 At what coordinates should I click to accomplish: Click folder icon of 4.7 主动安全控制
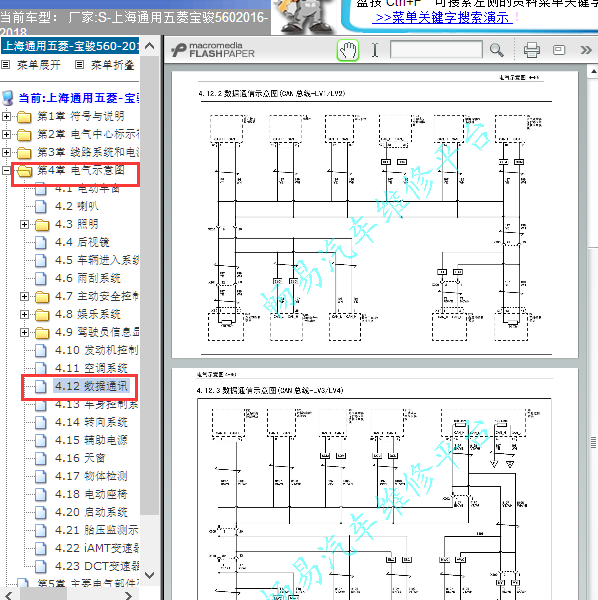pyautogui.click(x=42, y=297)
